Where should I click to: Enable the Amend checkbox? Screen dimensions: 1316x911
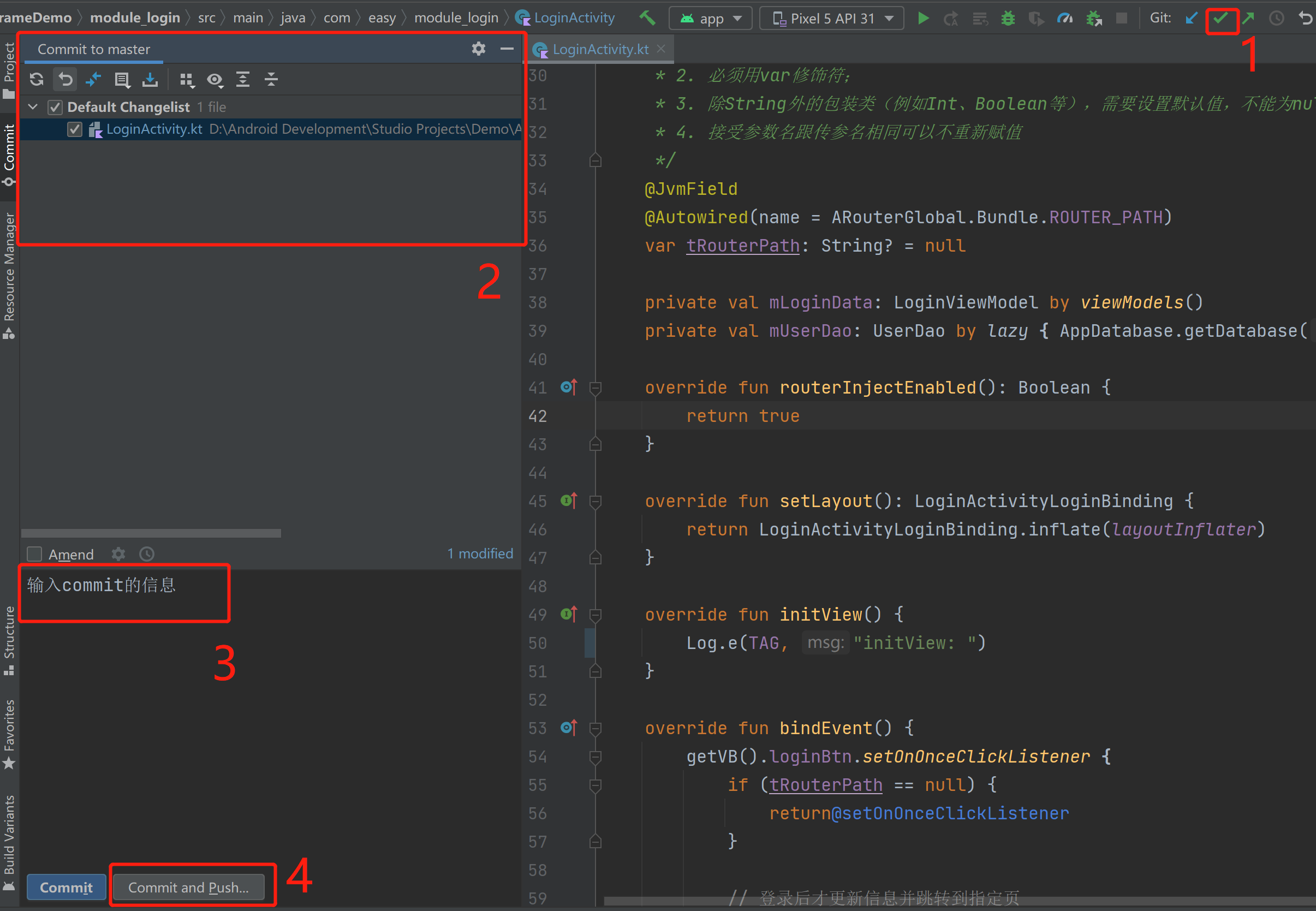click(35, 554)
